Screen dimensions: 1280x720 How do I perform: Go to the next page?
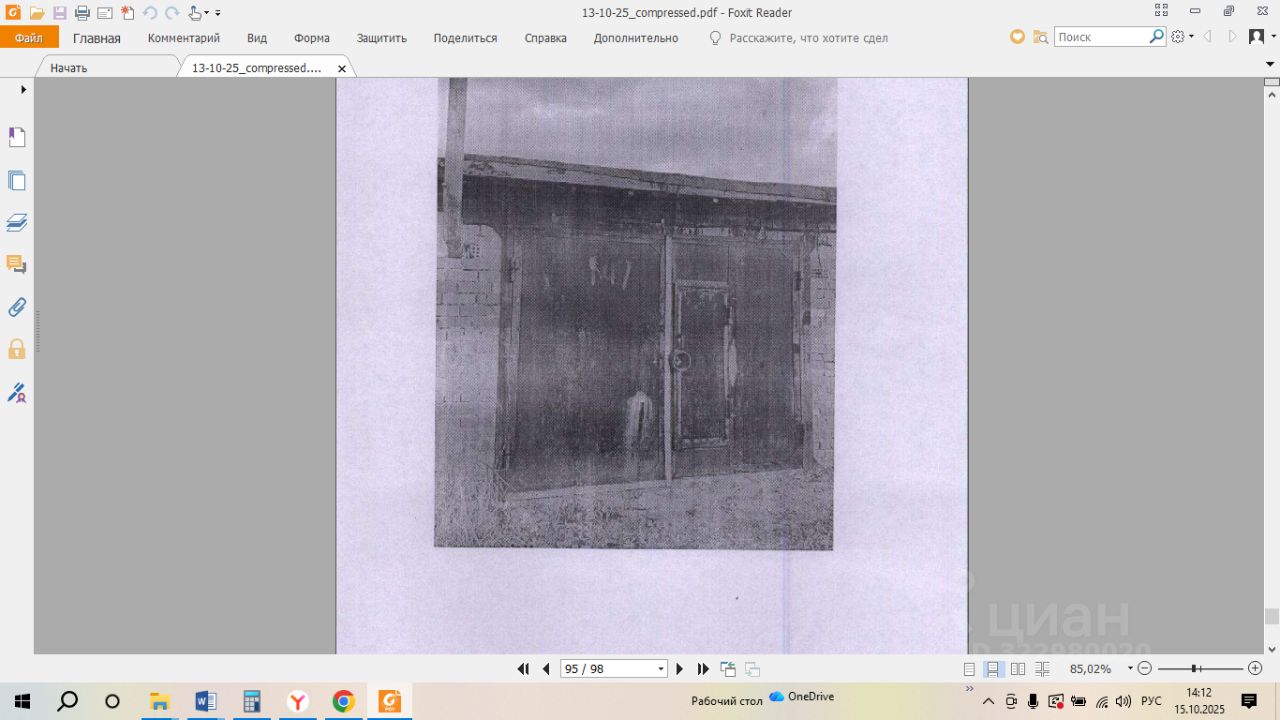pyautogui.click(x=680, y=669)
